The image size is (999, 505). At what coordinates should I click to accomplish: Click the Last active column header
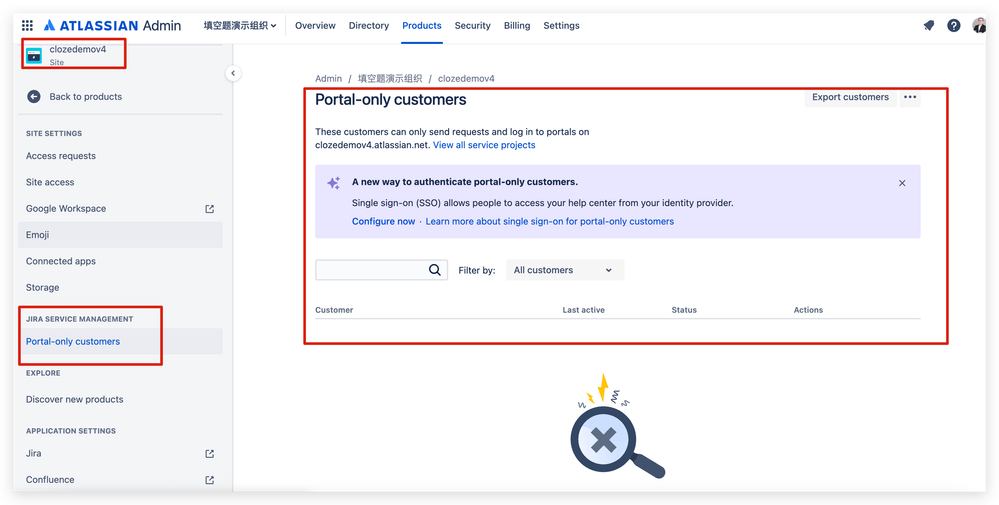584,310
